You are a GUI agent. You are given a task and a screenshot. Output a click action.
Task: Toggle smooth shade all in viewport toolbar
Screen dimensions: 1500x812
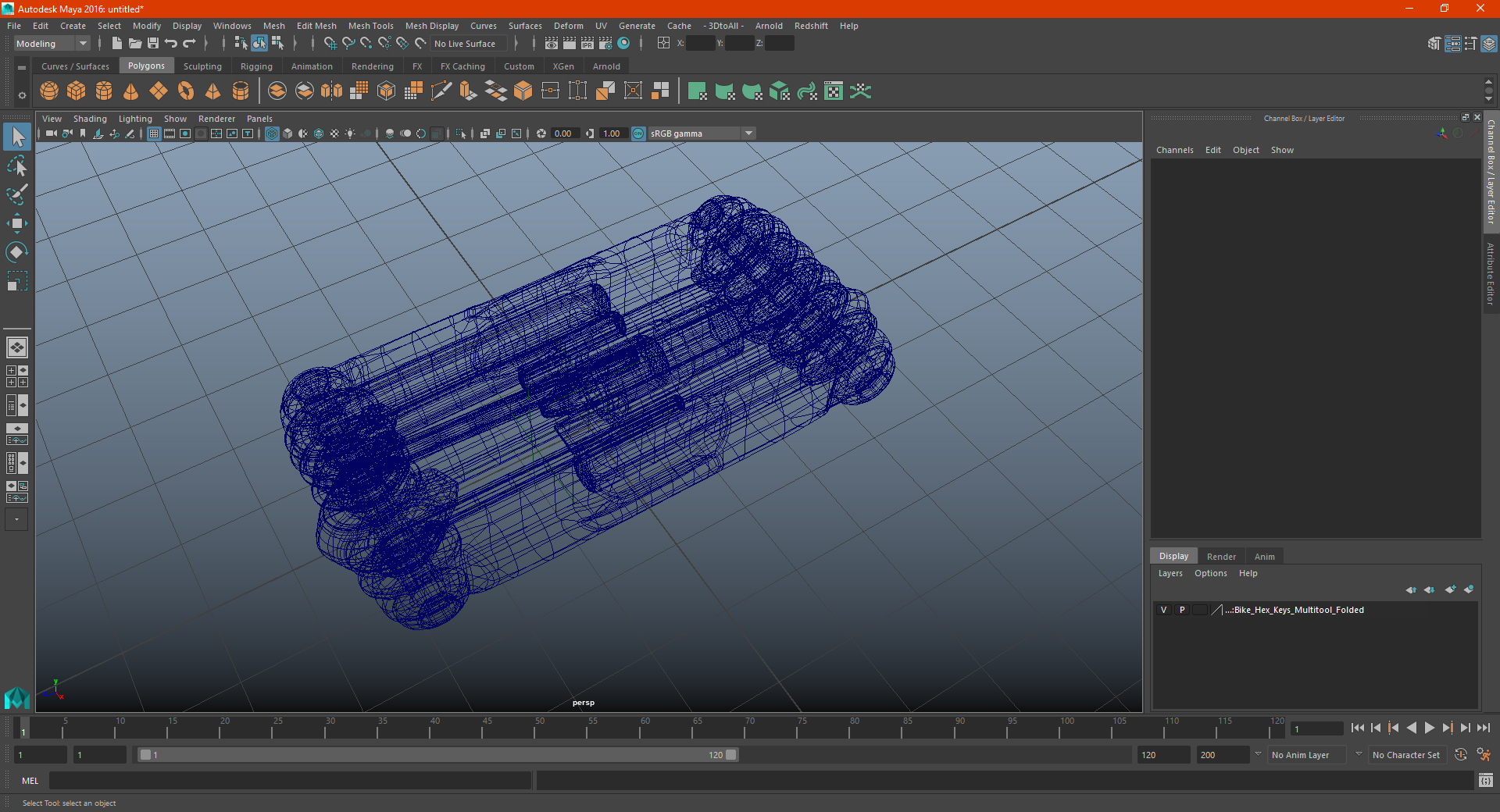(287, 134)
